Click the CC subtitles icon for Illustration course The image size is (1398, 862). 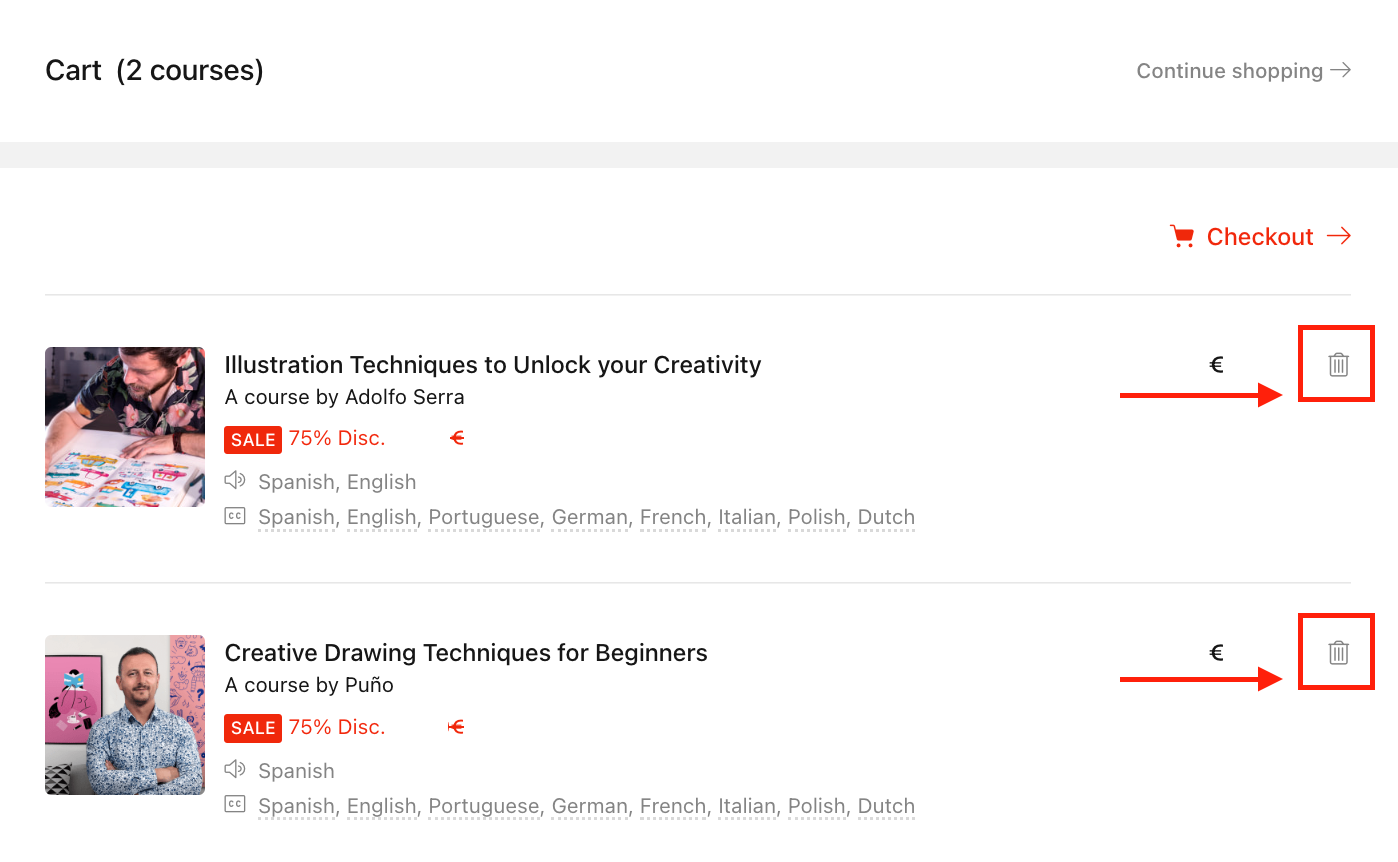pos(235,517)
